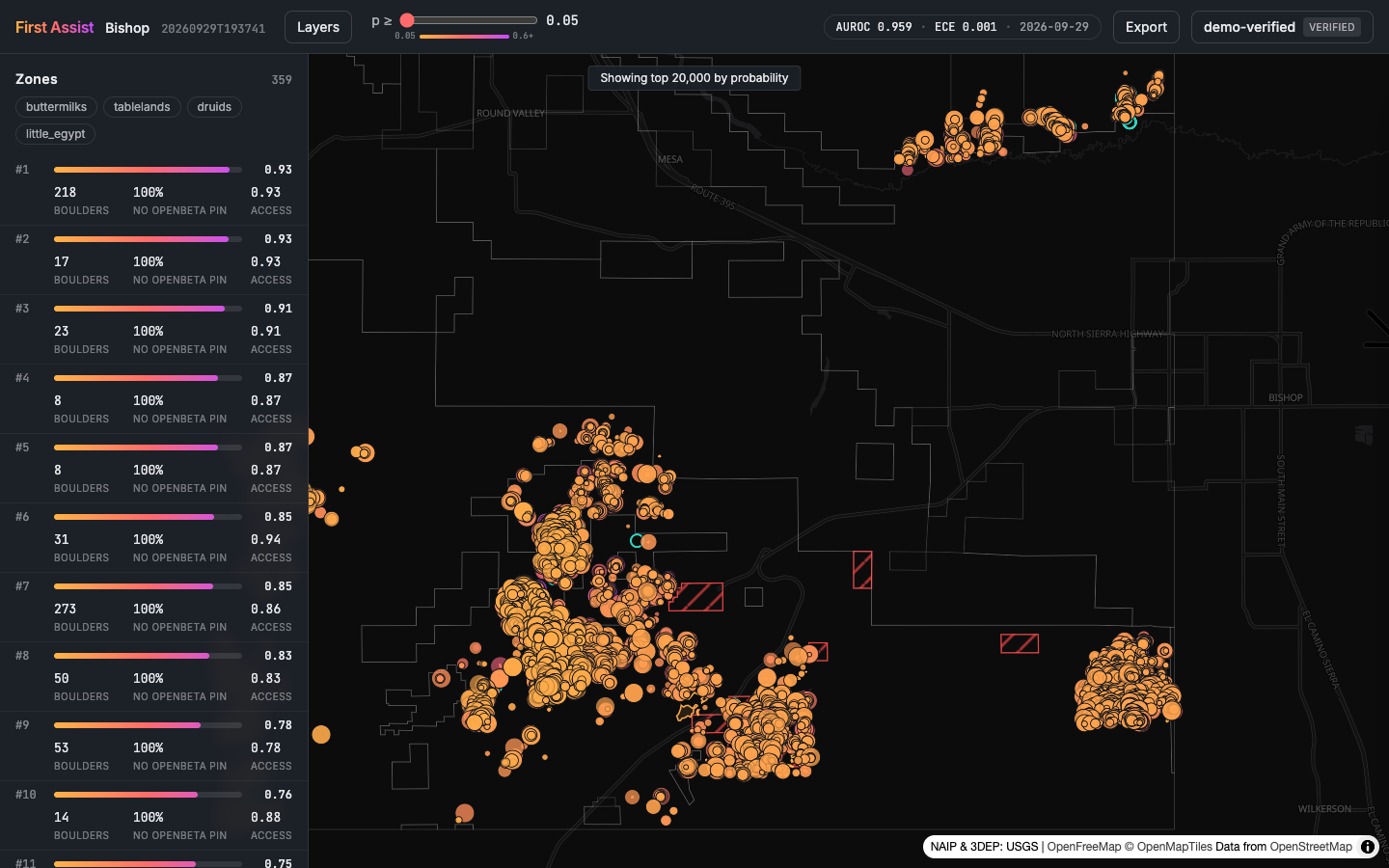Screen dimensions: 1389x868
Task: Select the tablelands zone chip
Action: tap(142, 107)
